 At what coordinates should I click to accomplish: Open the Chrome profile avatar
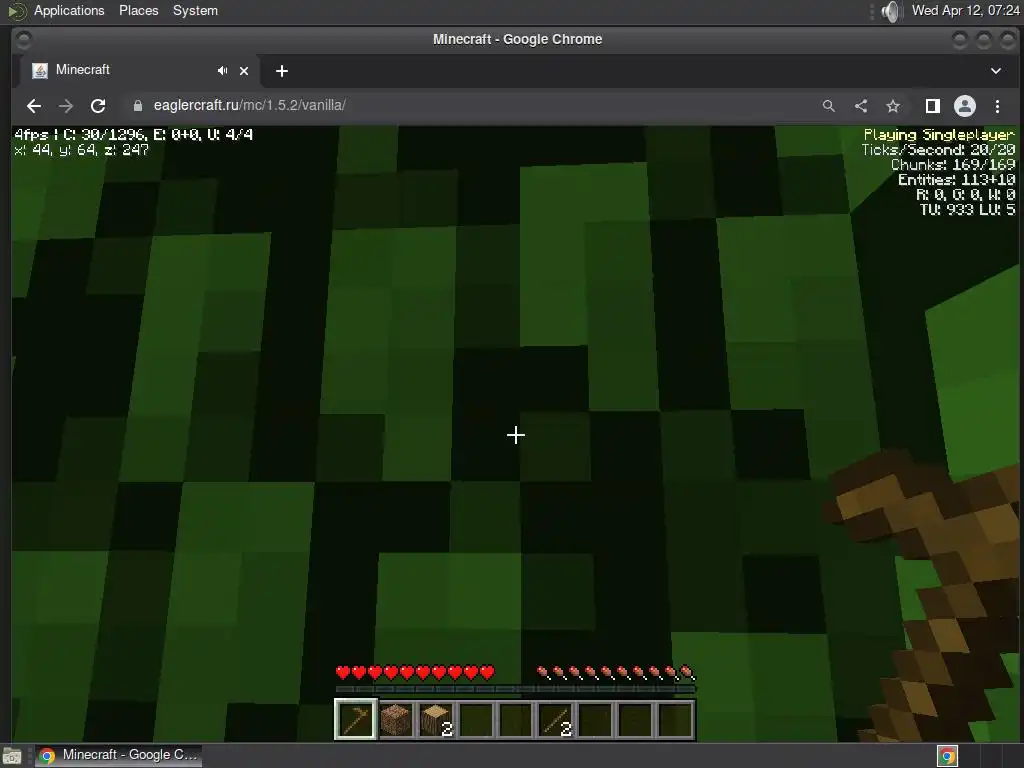pyautogui.click(x=965, y=106)
